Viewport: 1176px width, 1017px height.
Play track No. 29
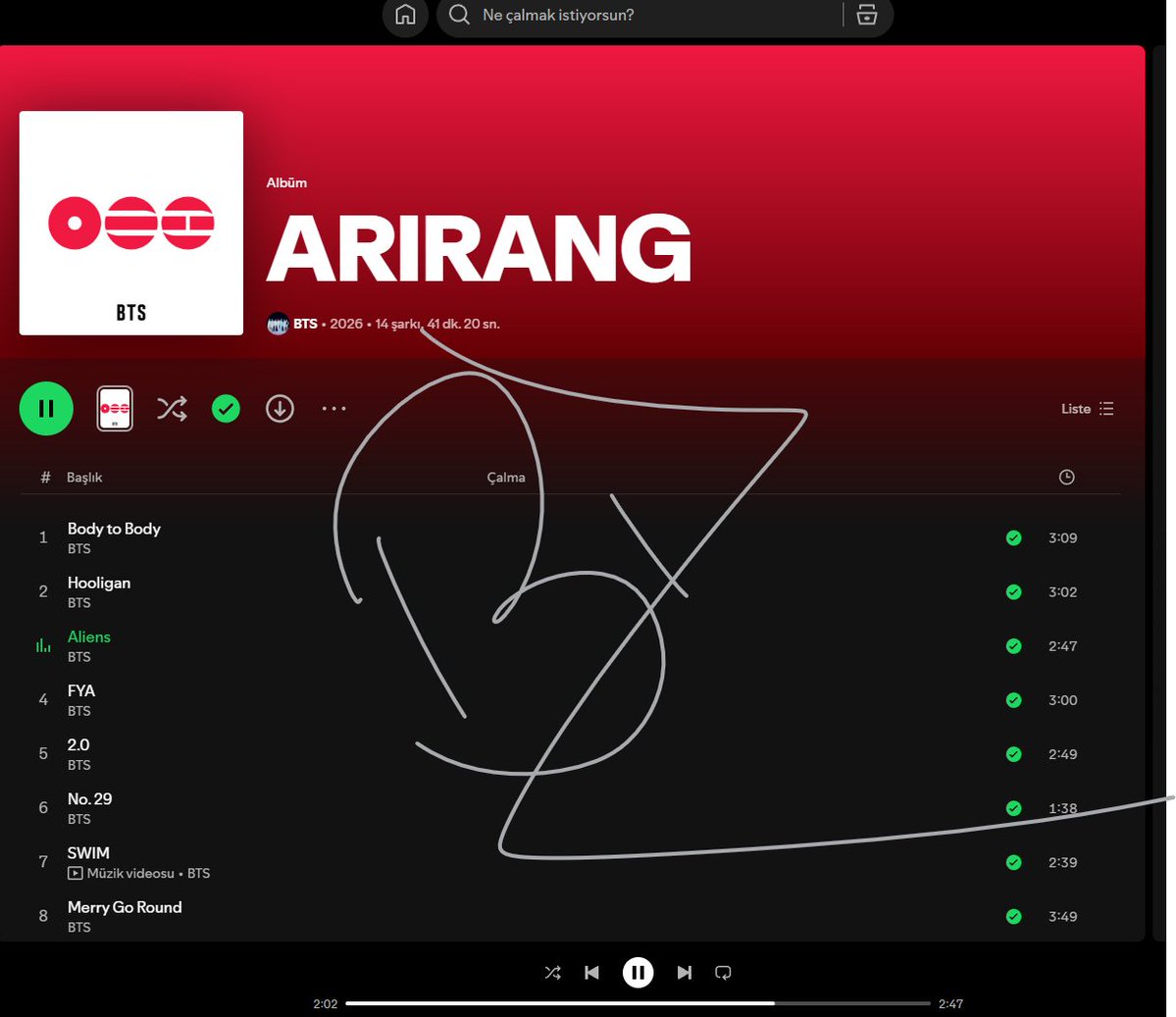pyautogui.click(x=90, y=798)
